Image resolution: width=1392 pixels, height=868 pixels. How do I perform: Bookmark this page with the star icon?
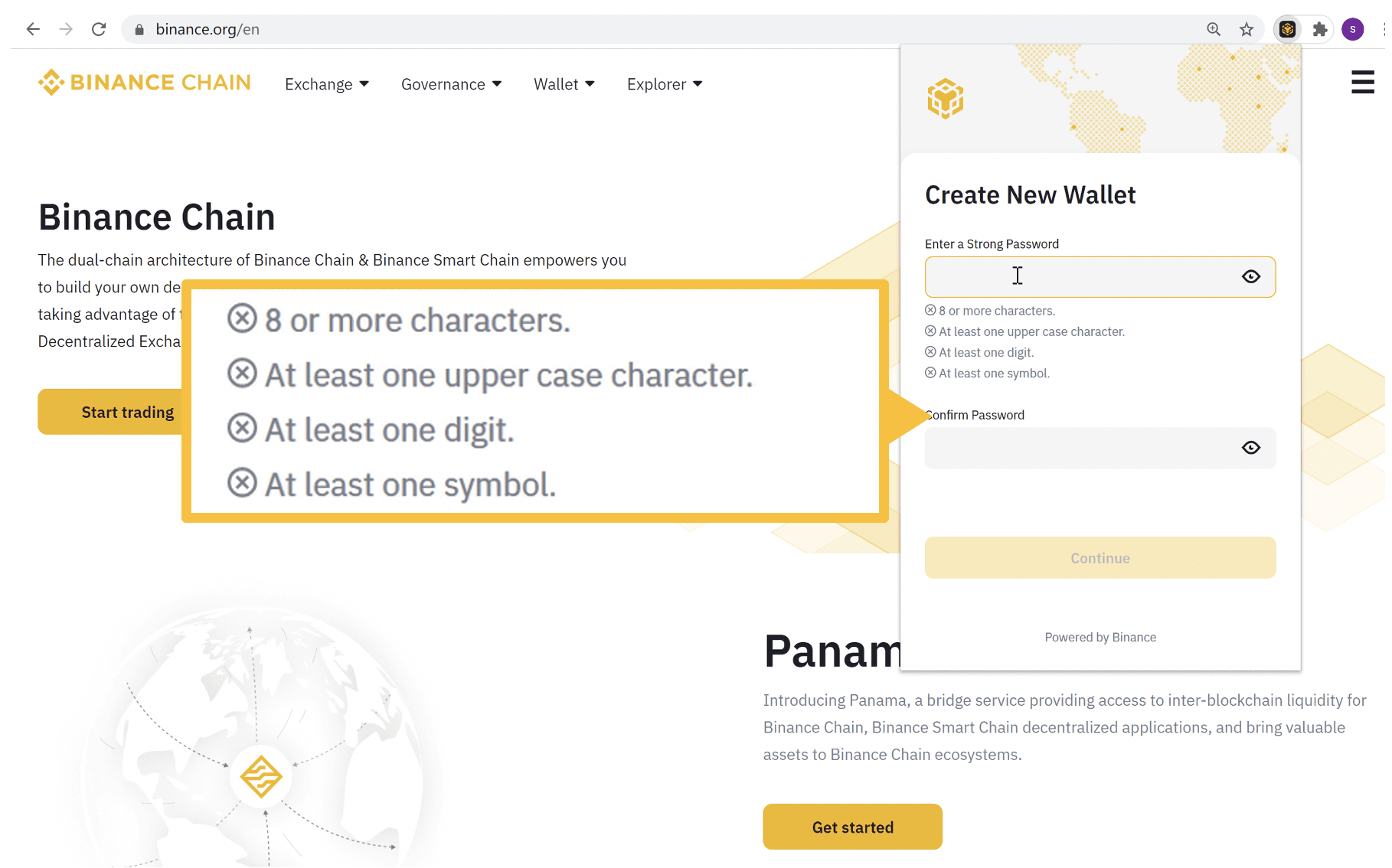[x=1247, y=29]
